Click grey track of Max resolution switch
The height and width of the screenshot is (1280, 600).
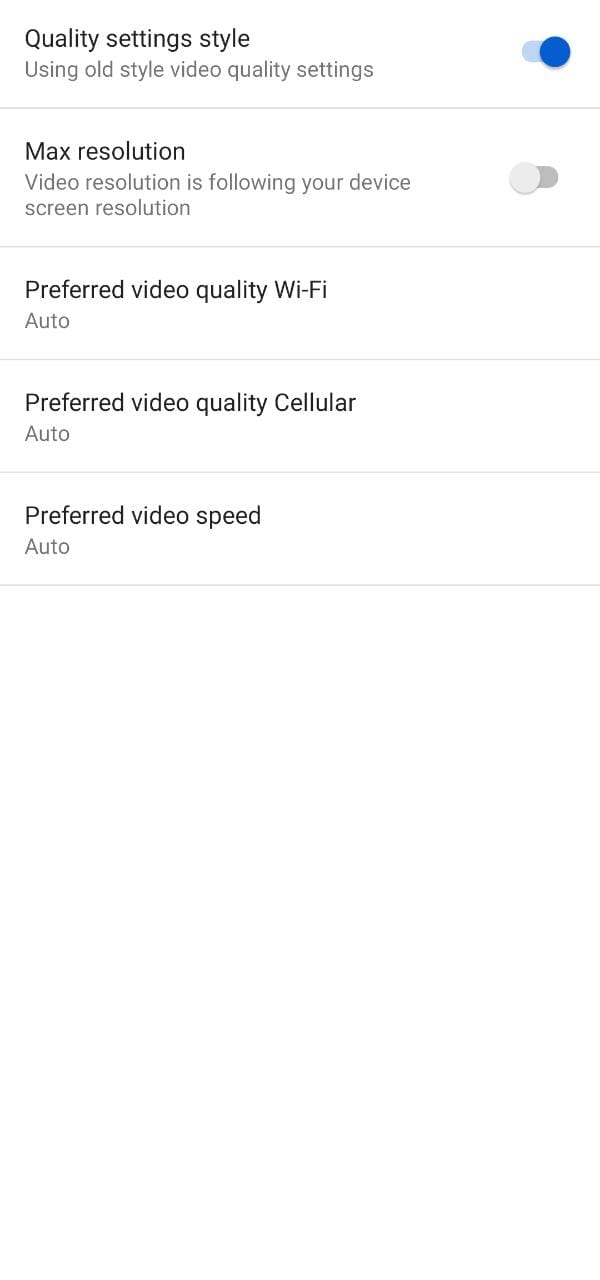[x=549, y=178]
